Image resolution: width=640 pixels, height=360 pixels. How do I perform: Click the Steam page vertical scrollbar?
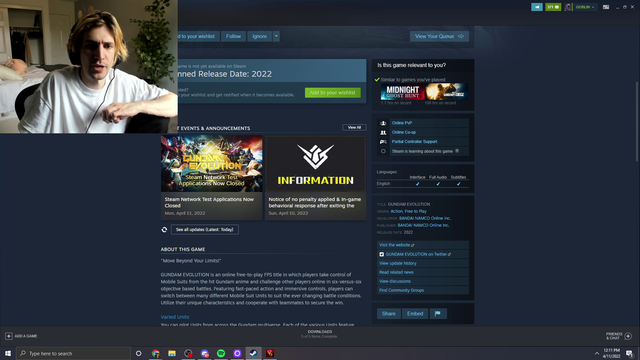click(x=636, y=120)
